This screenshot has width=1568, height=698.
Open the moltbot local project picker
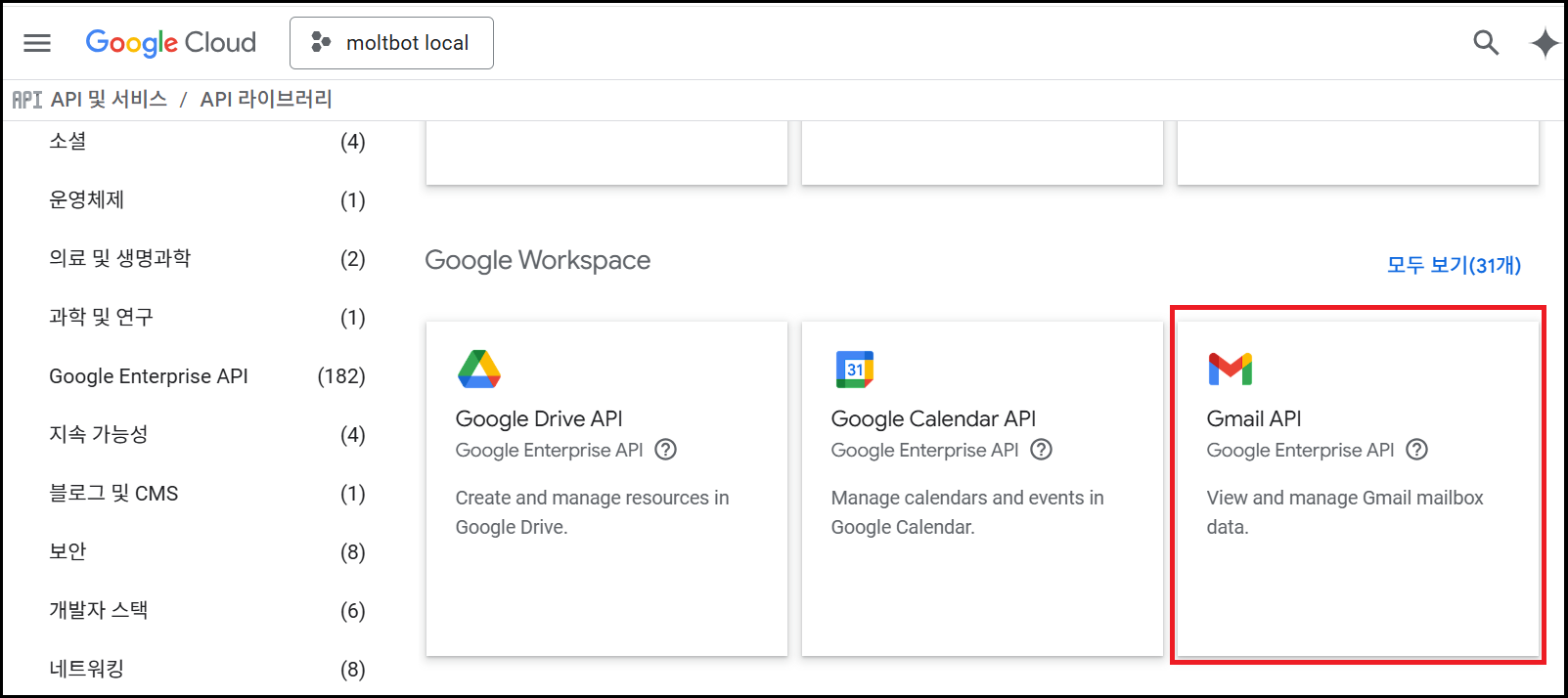click(x=391, y=43)
